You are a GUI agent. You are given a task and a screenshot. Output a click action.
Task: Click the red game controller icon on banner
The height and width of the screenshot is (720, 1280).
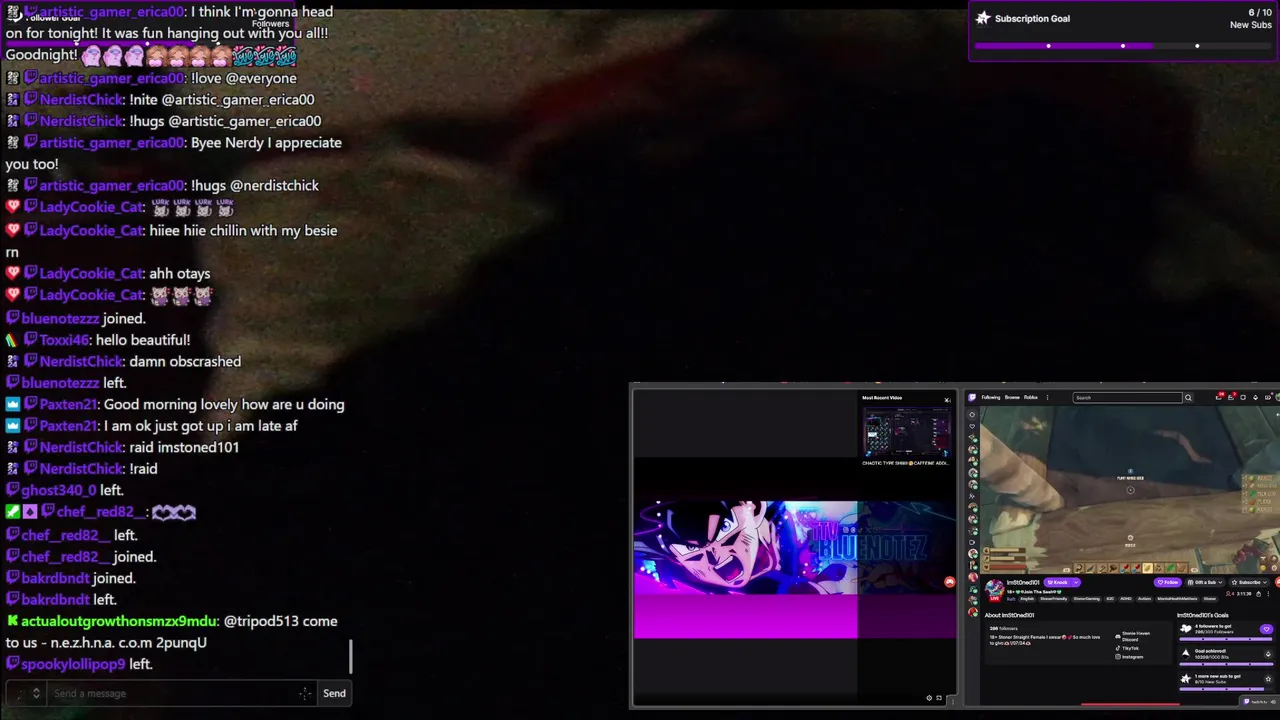coord(950,582)
